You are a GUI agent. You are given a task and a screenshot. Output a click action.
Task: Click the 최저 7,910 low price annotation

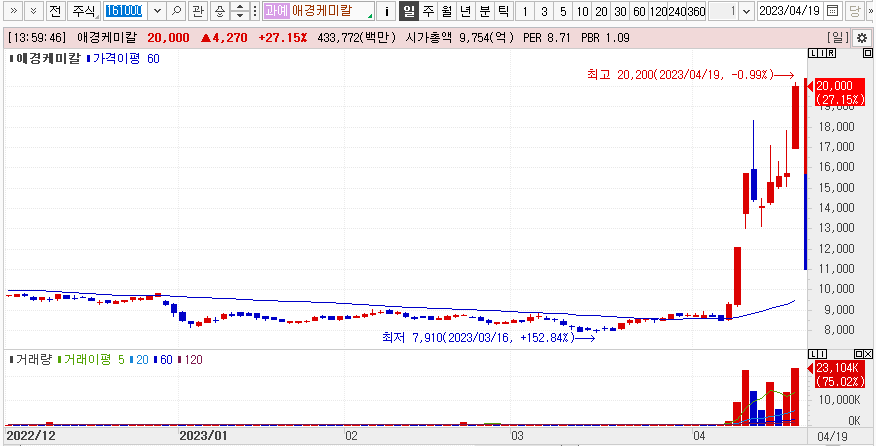click(x=488, y=338)
